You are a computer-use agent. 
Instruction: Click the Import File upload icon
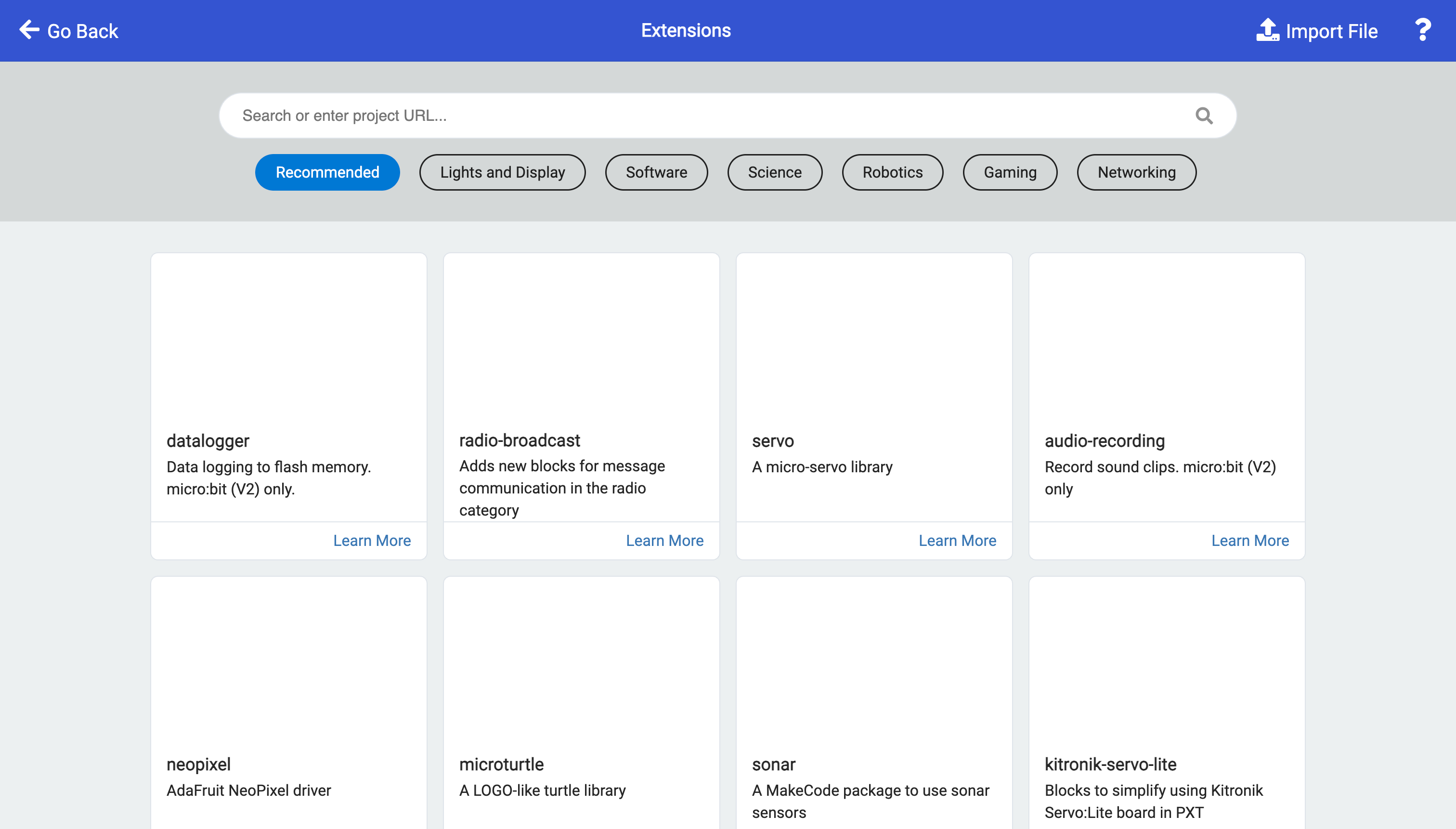pos(1267,30)
